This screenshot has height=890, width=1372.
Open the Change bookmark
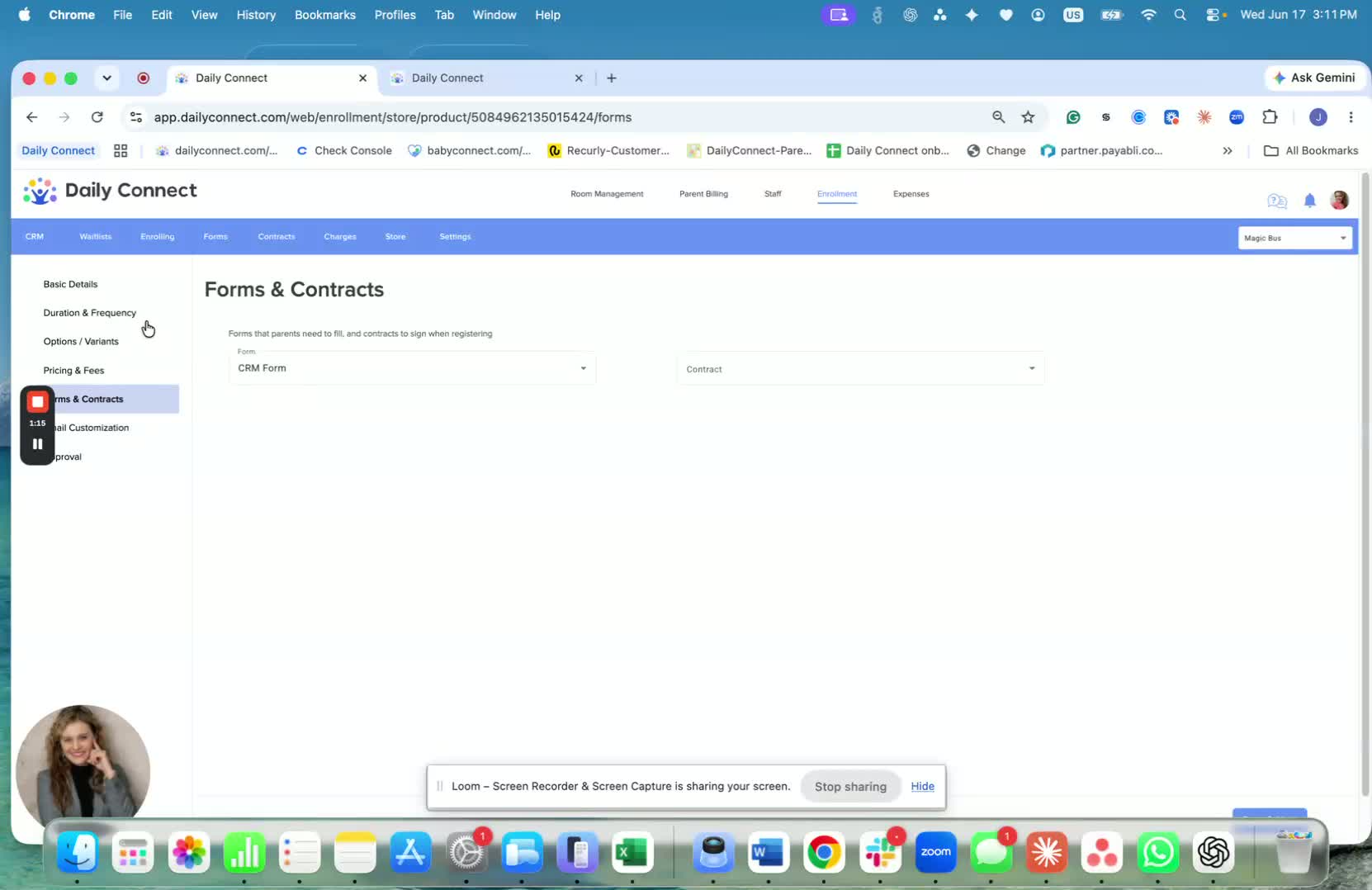click(x=996, y=150)
